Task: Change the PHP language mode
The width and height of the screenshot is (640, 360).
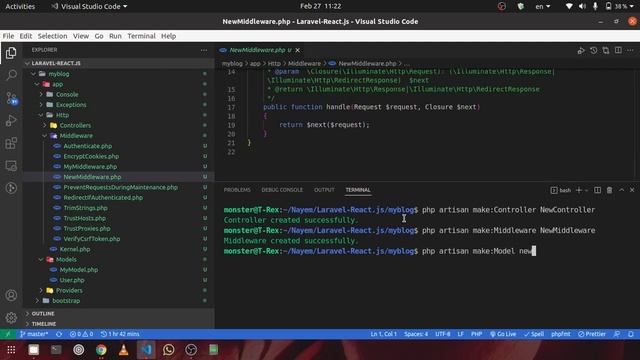Action: (x=476, y=334)
